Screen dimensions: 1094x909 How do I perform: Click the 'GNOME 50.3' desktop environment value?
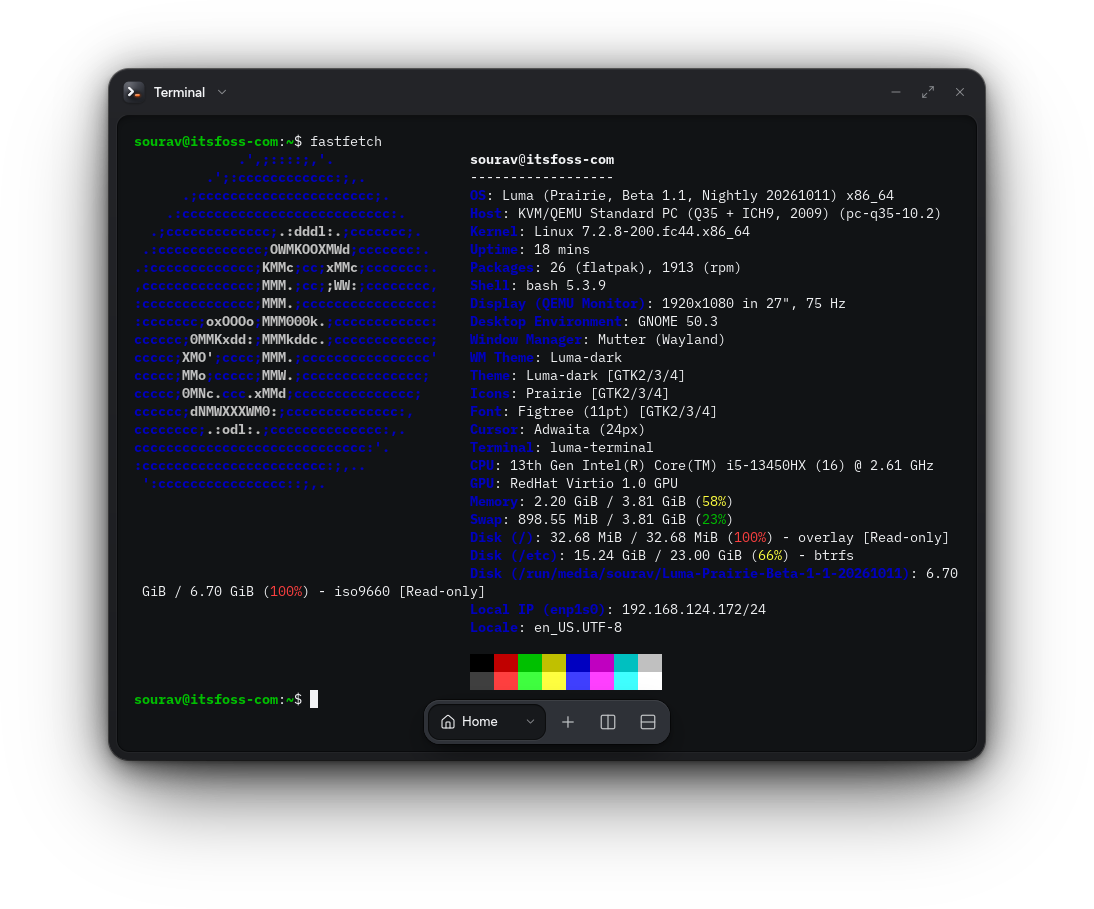[x=677, y=322]
